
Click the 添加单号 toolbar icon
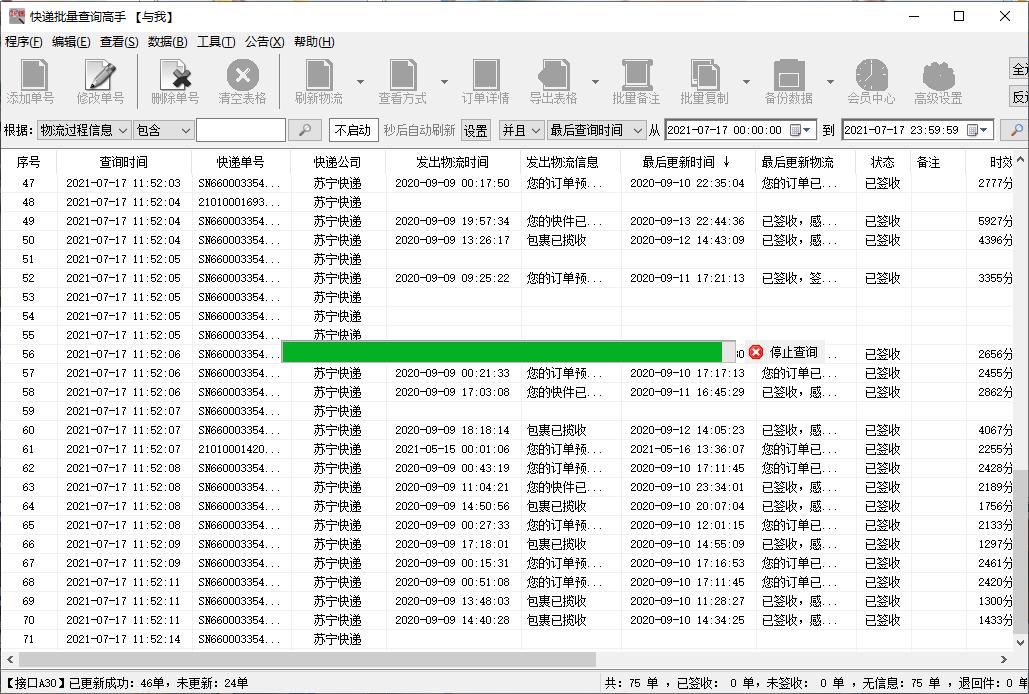pyautogui.click(x=31, y=80)
